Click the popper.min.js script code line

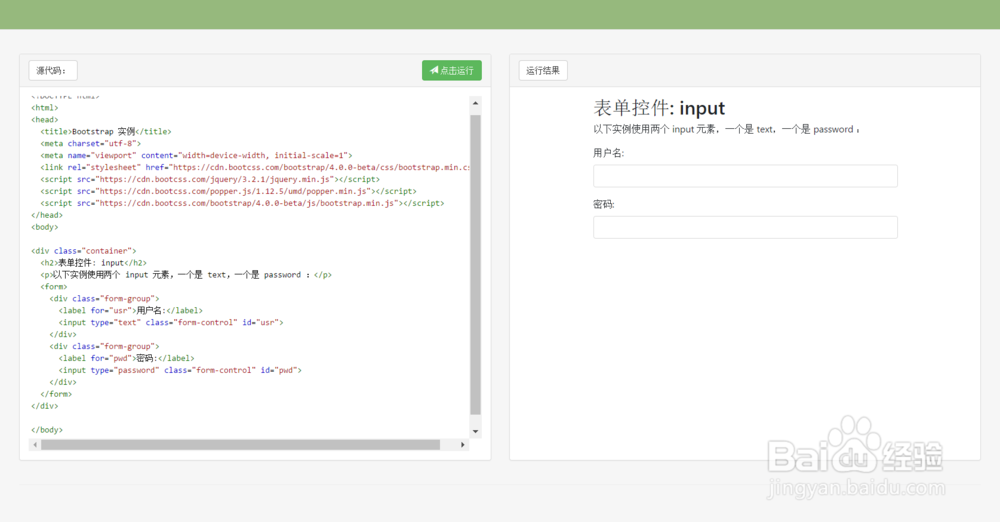228,191
